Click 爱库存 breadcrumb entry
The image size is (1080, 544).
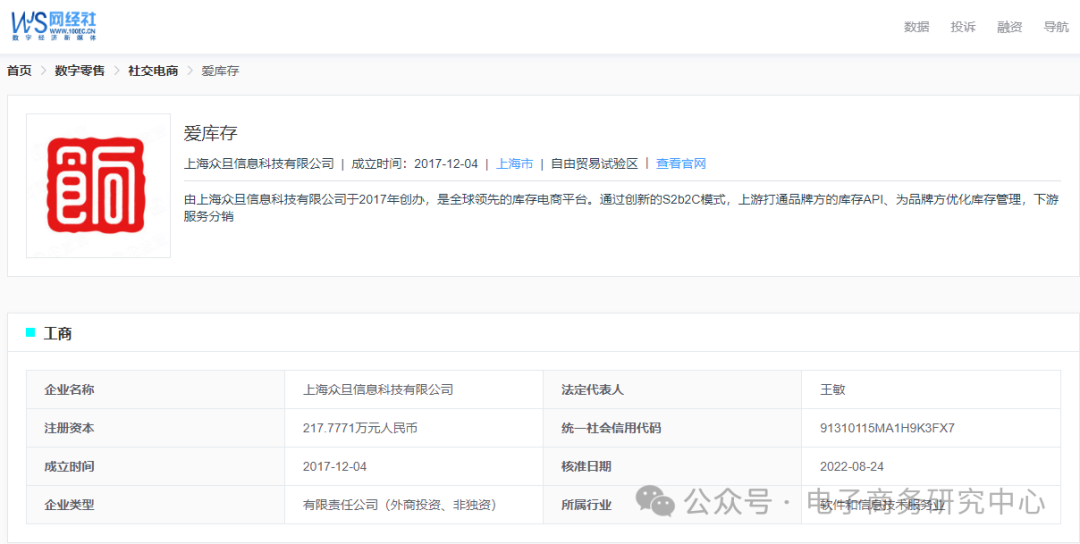click(220, 70)
